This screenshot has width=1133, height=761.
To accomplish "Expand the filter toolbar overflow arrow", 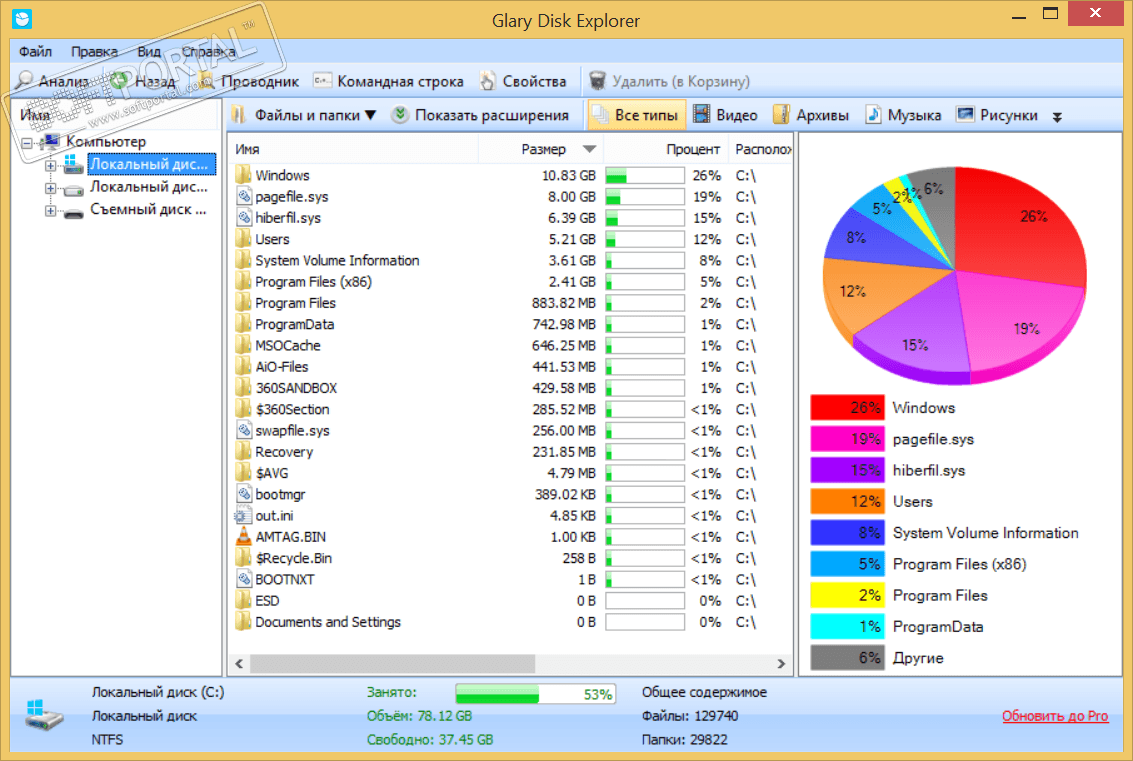I will click(x=1057, y=116).
